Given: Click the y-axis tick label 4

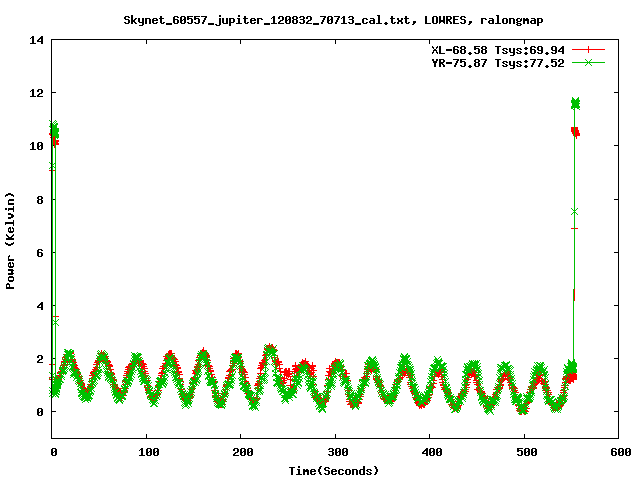Looking at the screenshot, I should (x=40, y=306).
